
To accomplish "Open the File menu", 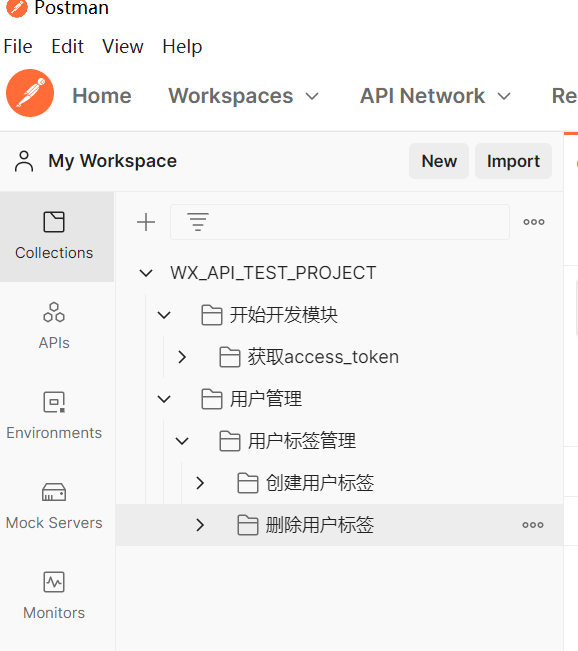I will (x=18, y=46).
